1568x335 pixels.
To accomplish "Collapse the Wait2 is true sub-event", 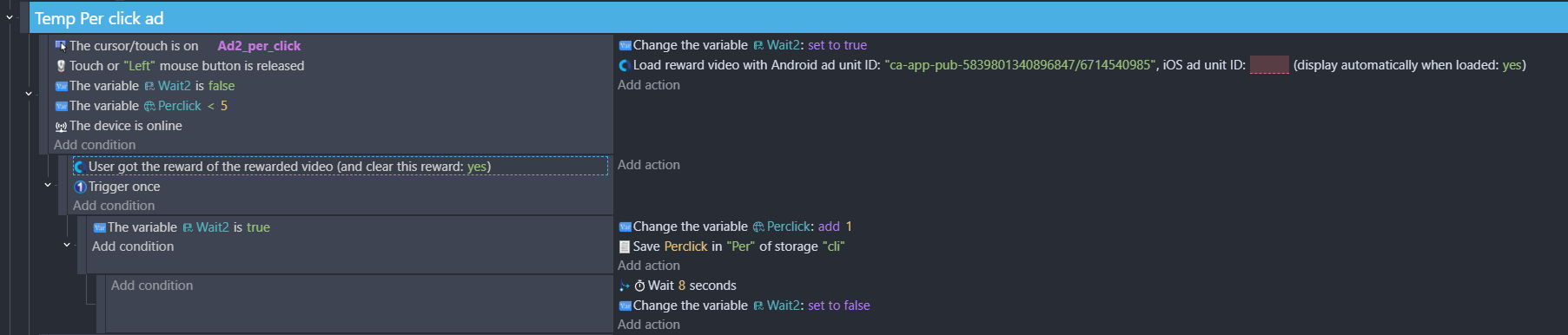I will coord(67,245).
